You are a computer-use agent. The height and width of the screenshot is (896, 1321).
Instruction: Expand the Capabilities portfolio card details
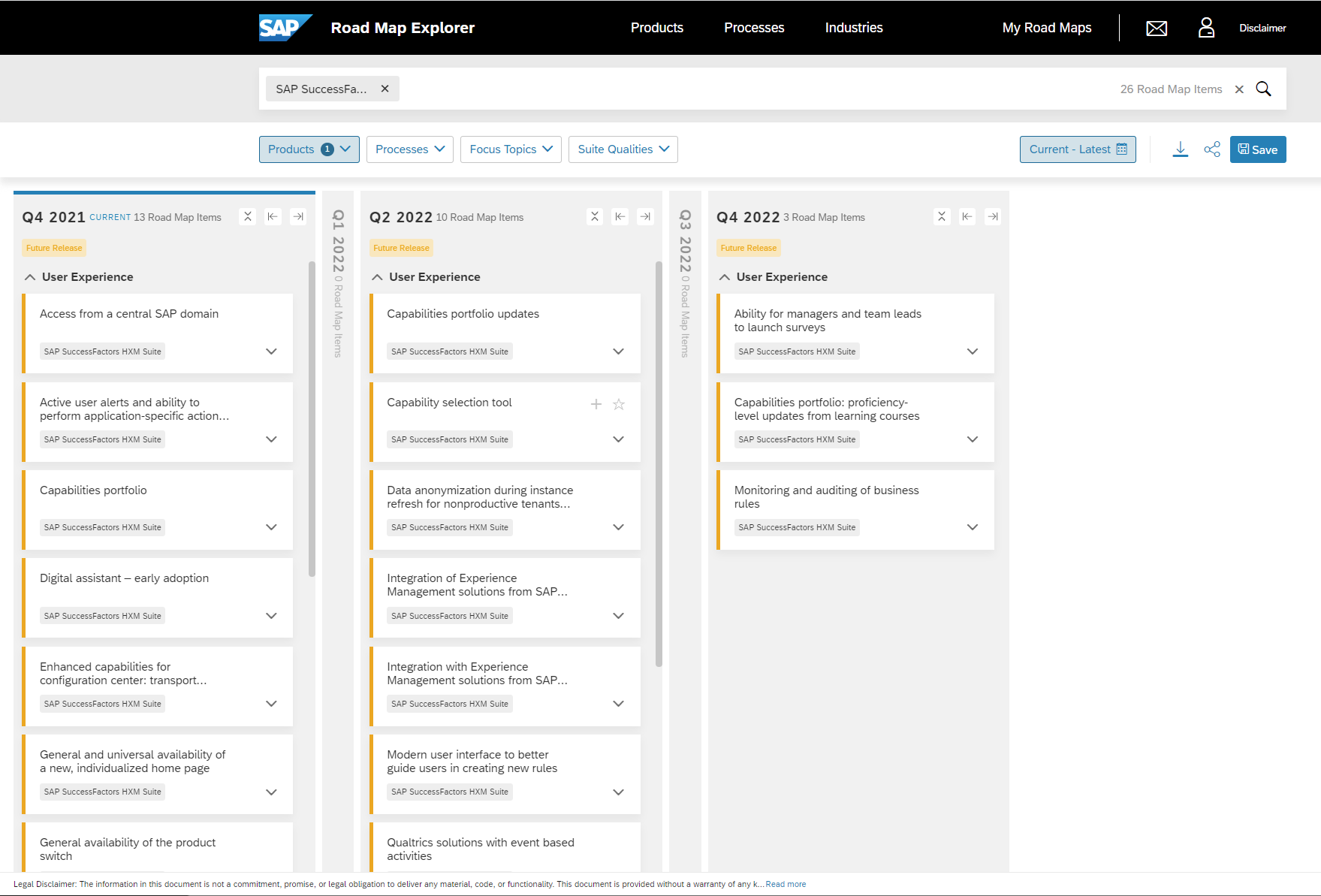pyautogui.click(x=270, y=526)
